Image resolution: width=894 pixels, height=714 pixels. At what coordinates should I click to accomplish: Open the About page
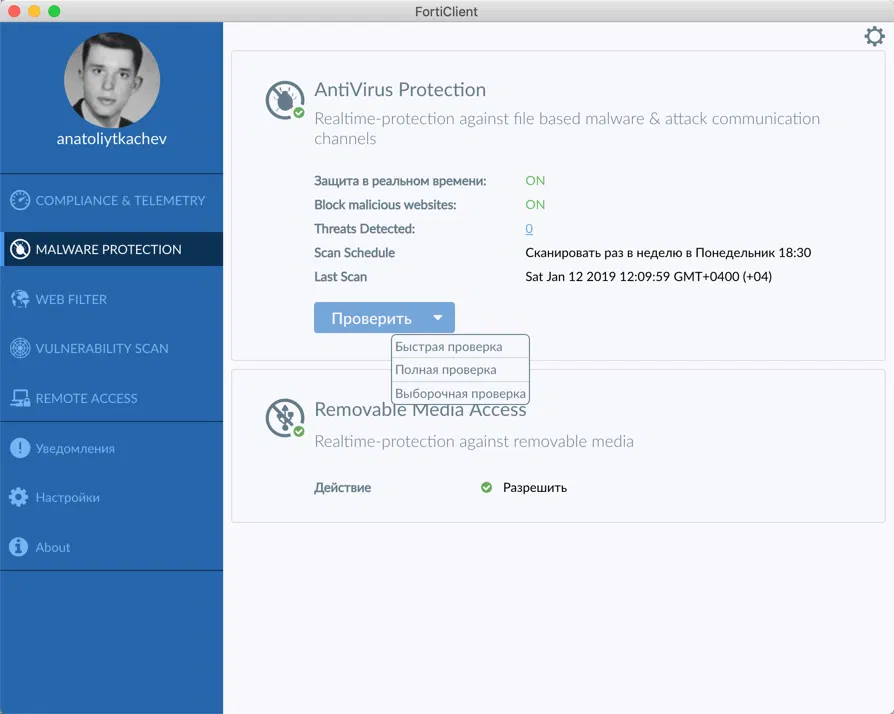point(112,547)
